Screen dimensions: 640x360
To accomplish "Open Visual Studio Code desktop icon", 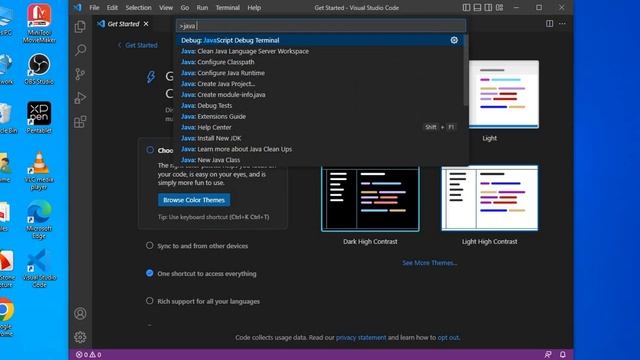I will click(x=39, y=269).
